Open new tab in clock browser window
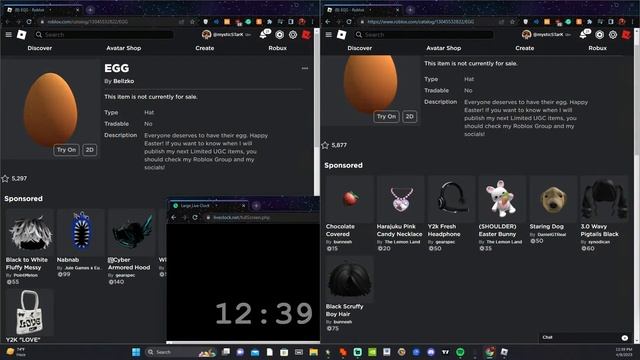The image size is (640, 360). pyautogui.click(x=256, y=206)
